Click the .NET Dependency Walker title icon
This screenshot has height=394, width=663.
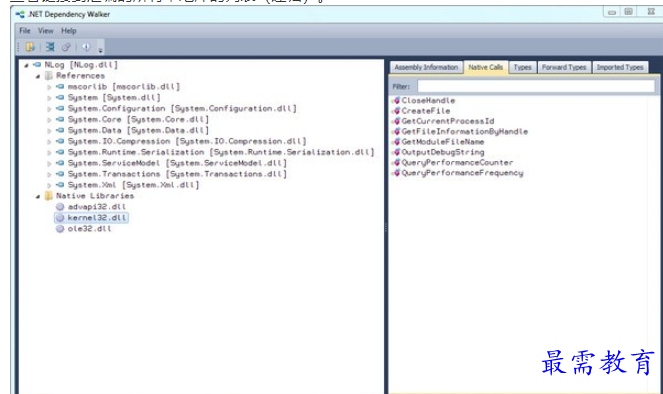(20, 14)
